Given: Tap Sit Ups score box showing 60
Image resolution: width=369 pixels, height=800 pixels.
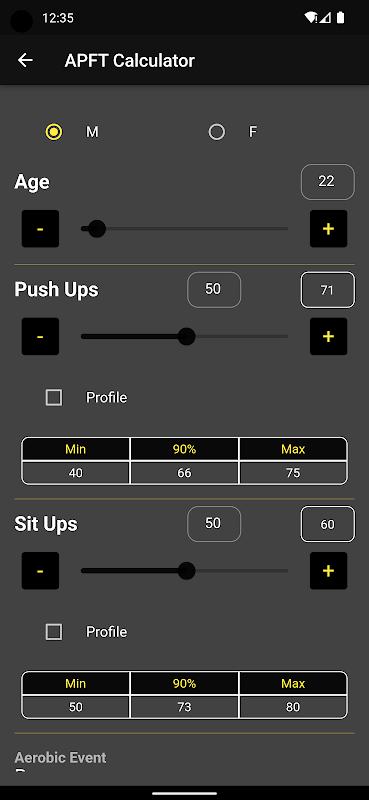Looking at the screenshot, I should pyautogui.click(x=328, y=524).
